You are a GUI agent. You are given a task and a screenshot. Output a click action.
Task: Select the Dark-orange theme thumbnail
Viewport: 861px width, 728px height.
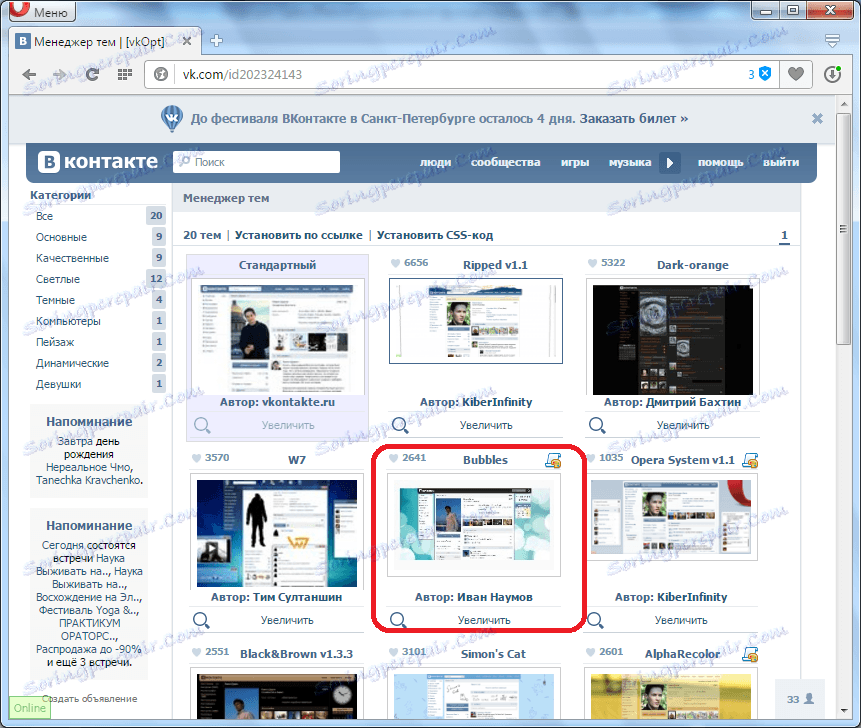pos(673,338)
